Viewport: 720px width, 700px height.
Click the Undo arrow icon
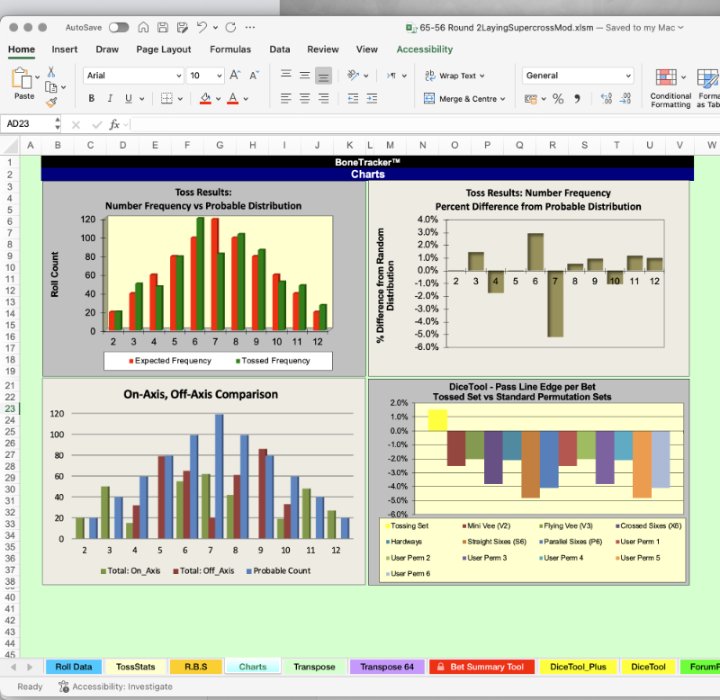(x=203, y=28)
